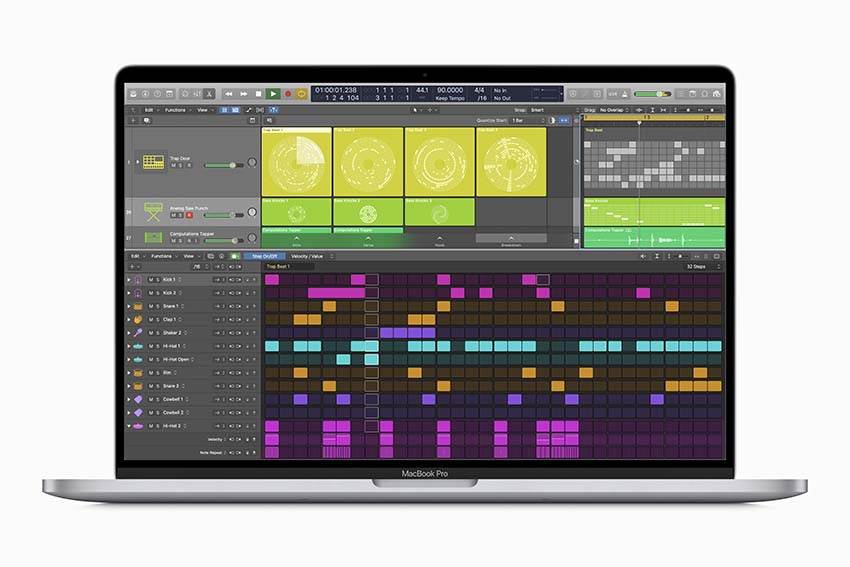850x567 pixels.
Task: Solo the Kick 2 row
Action: pyautogui.click(x=158, y=293)
